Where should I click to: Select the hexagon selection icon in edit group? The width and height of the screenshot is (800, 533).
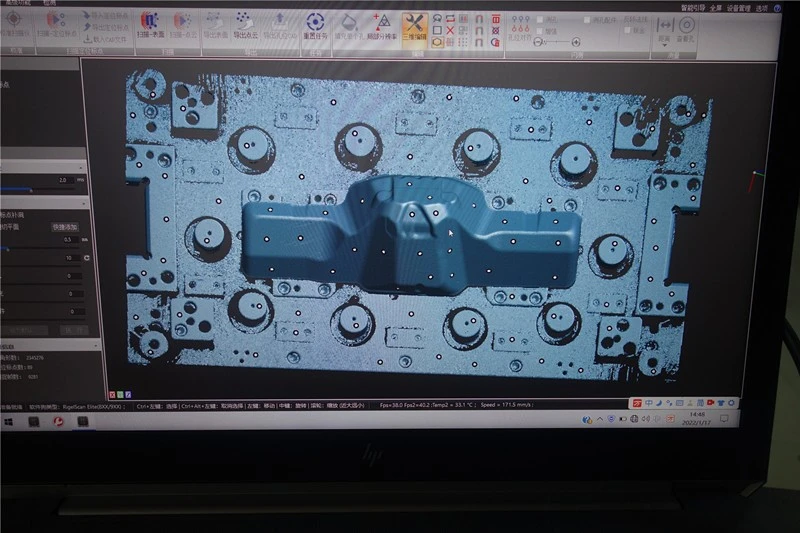coord(437,43)
